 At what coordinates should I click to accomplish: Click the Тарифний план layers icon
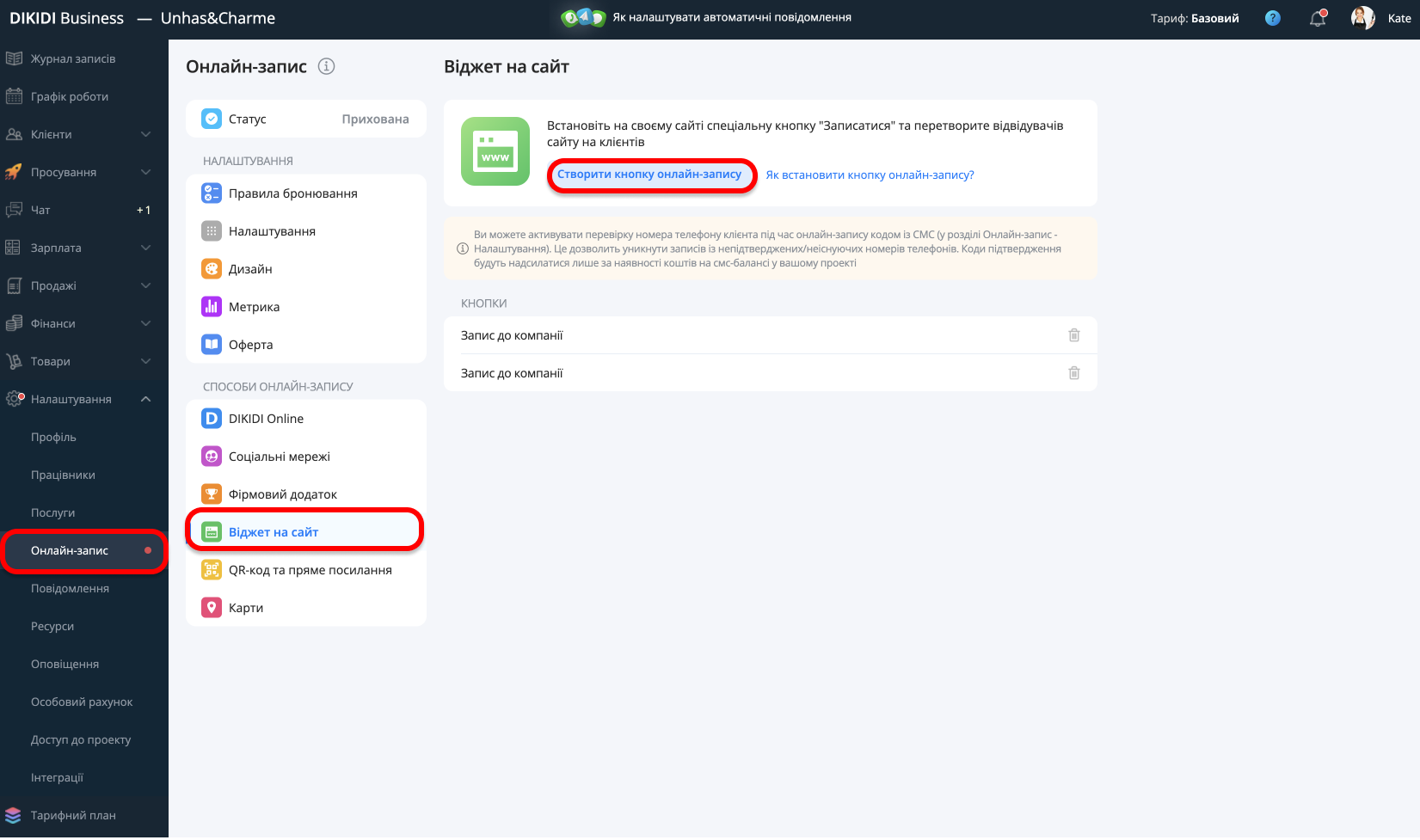13,815
